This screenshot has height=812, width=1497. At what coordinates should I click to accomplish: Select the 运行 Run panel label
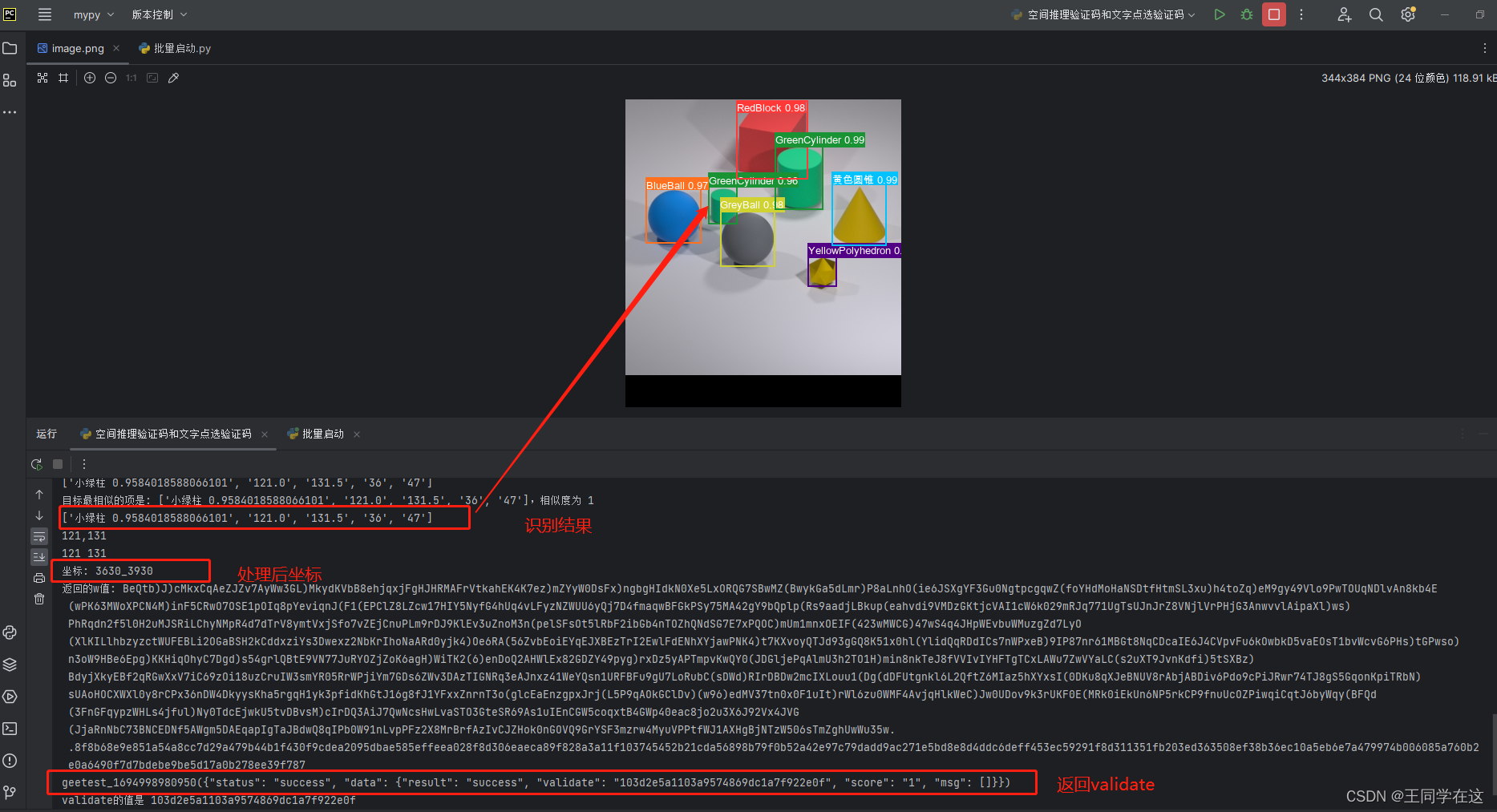click(x=47, y=434)
